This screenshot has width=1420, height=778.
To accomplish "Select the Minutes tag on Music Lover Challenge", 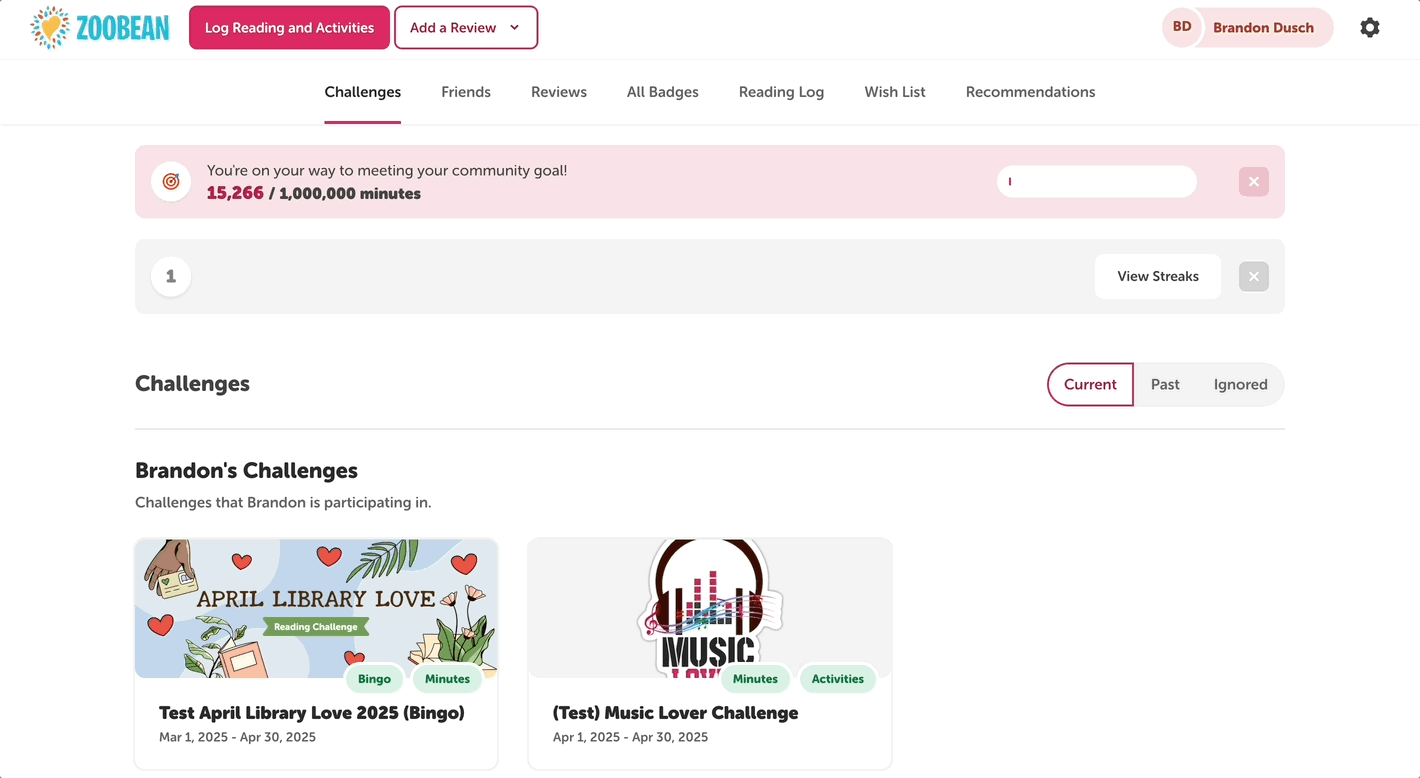I will 755,678.
